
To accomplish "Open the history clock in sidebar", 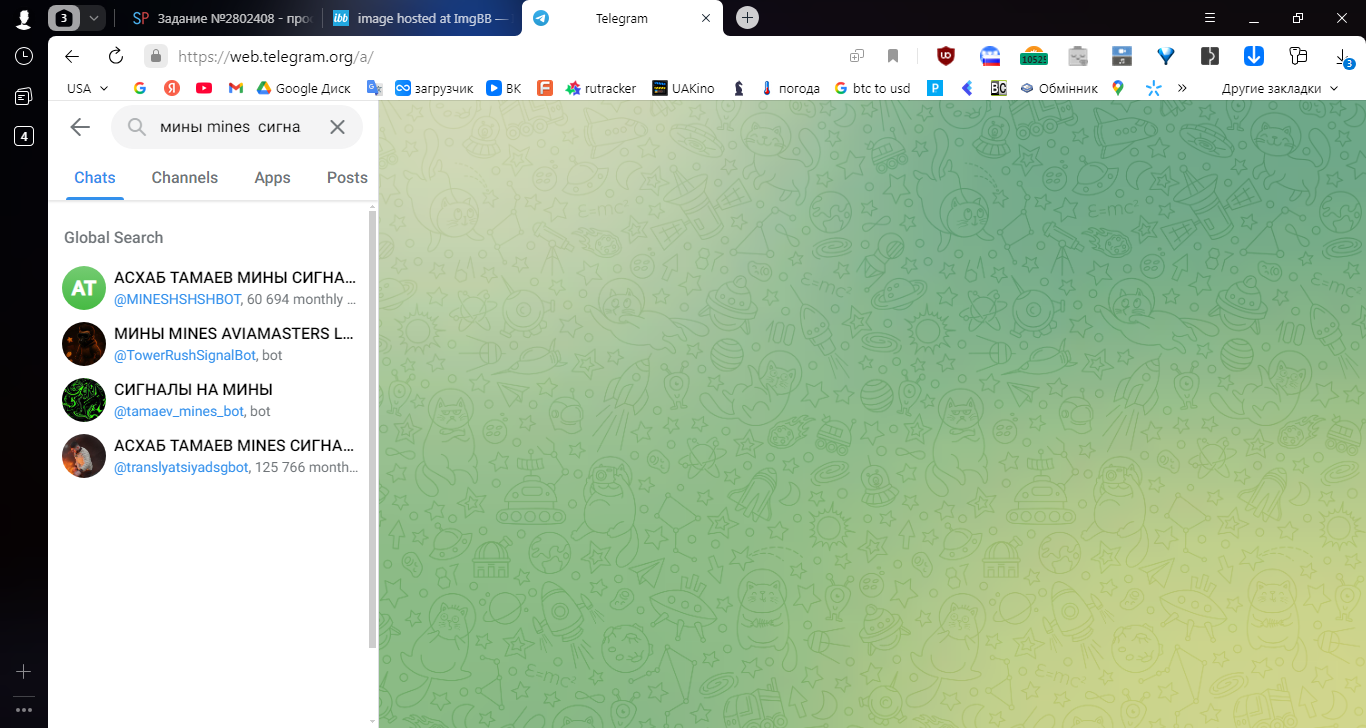I will click(24, 56).
